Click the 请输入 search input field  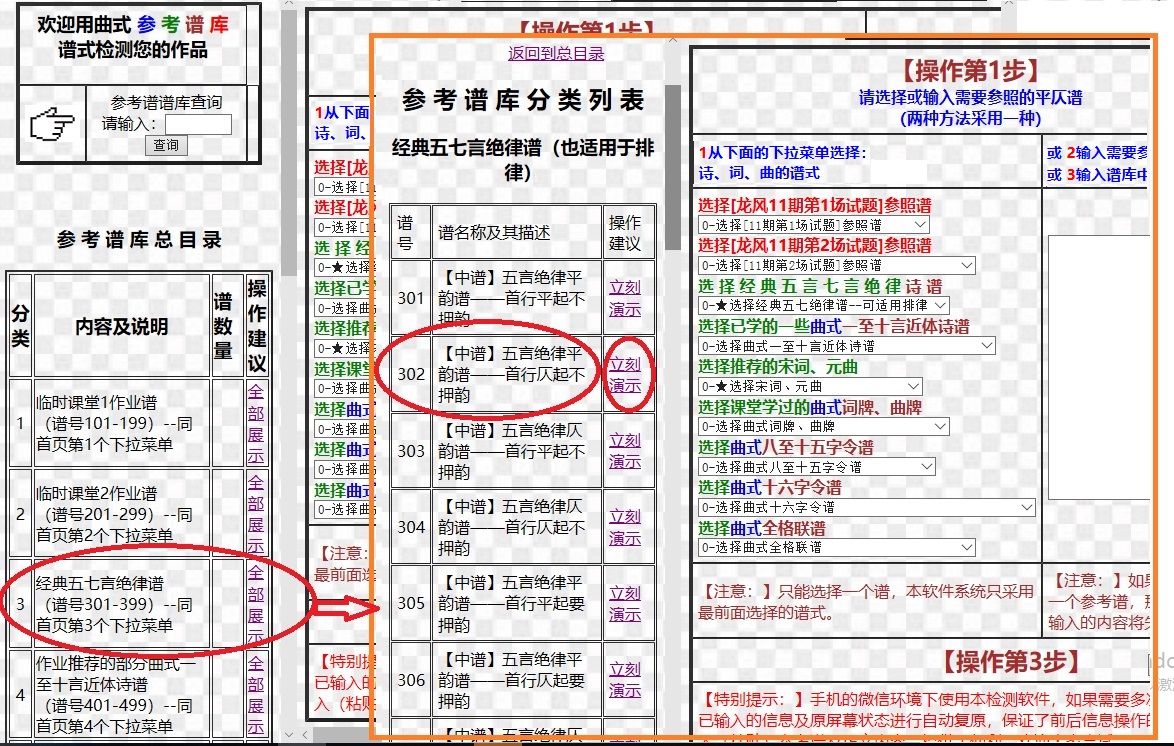click(198, 125)
